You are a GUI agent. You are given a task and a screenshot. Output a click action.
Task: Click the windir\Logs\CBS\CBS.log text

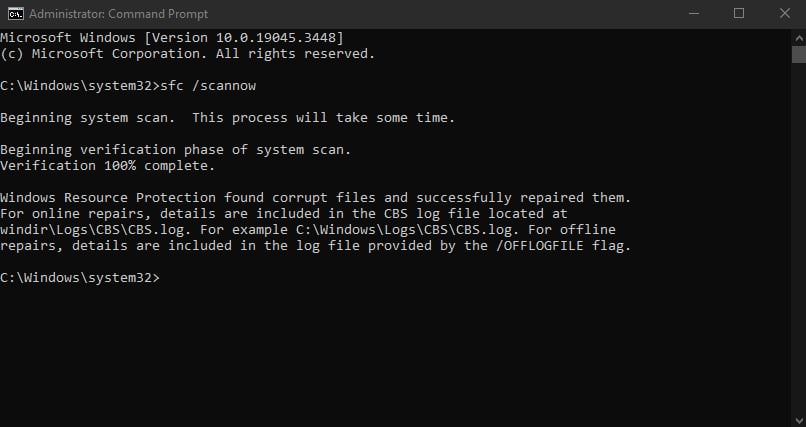tap(94, 229)
